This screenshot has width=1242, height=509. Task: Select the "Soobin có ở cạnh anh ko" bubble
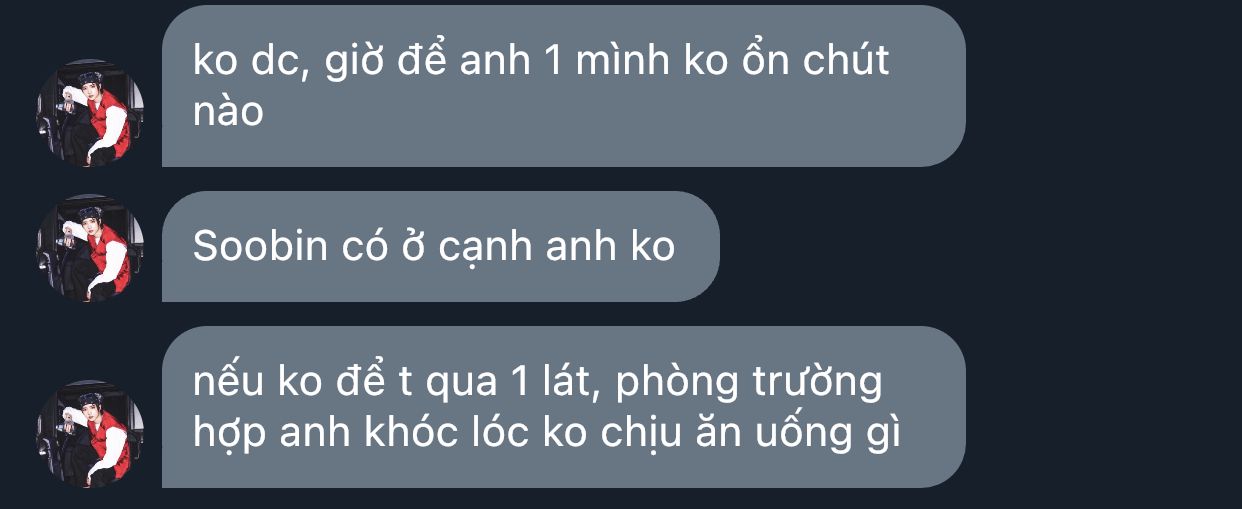point(440,247)
